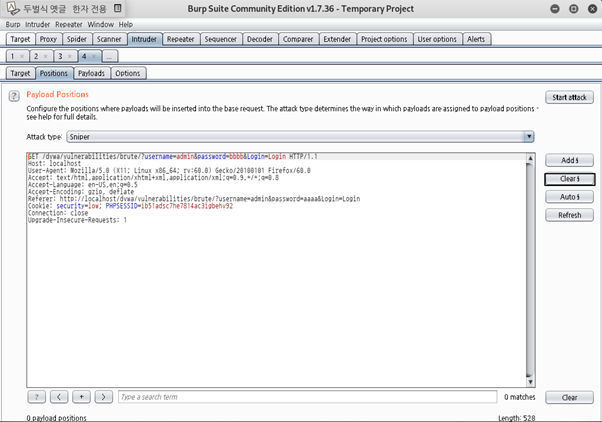Open the Window menu
The image size is (602, 422).
(x=101, y=25)
